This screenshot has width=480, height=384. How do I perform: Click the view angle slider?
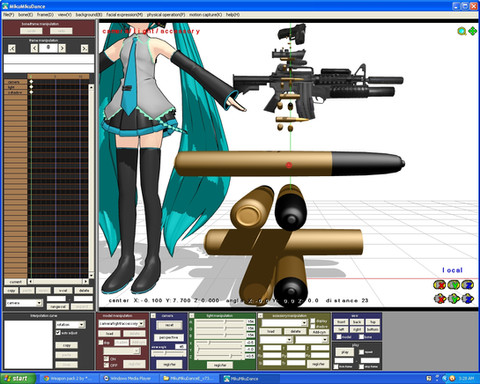tap(168, 353)
